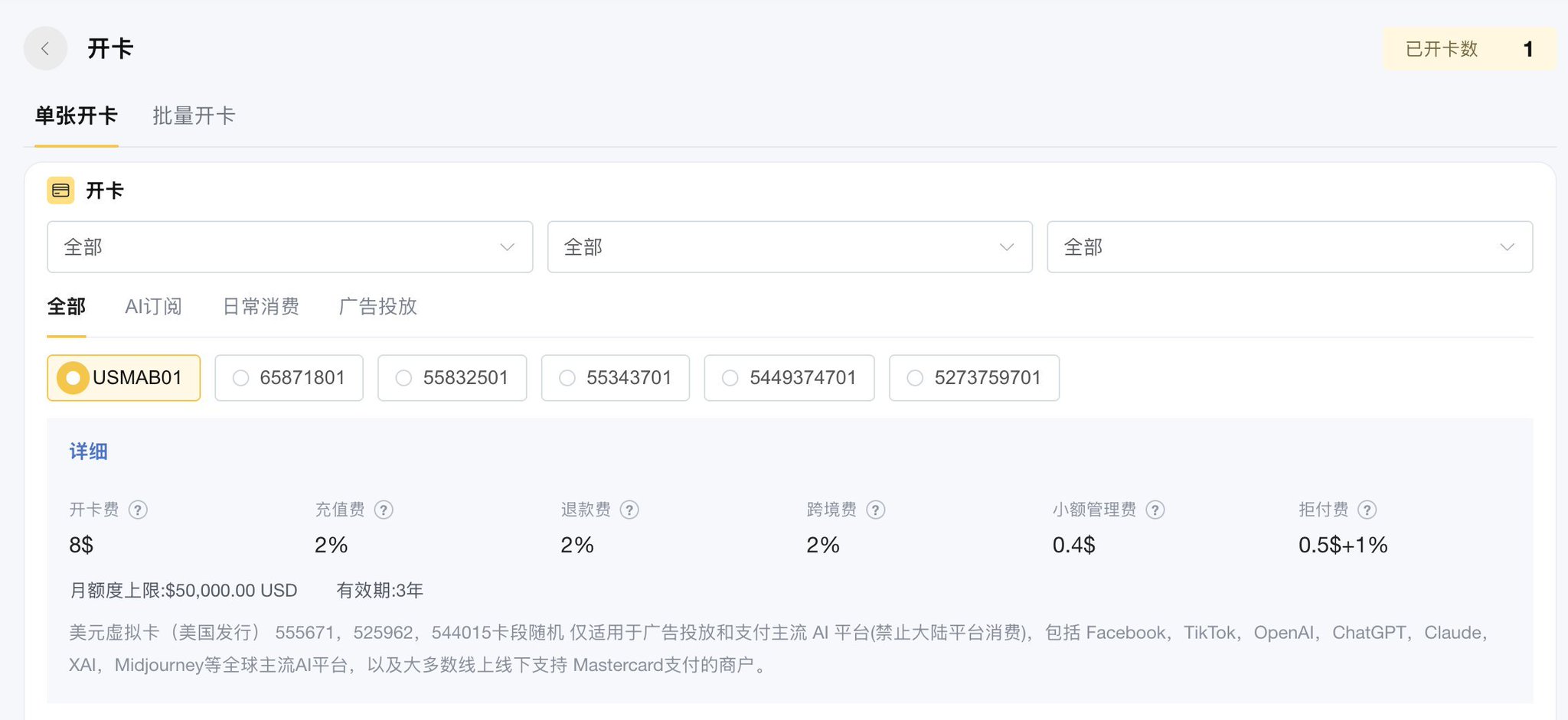The width and height of the screenshot is (1568, 720).
Task: Click the 已开卡数 counter badge
Action: coord(1469,49)
